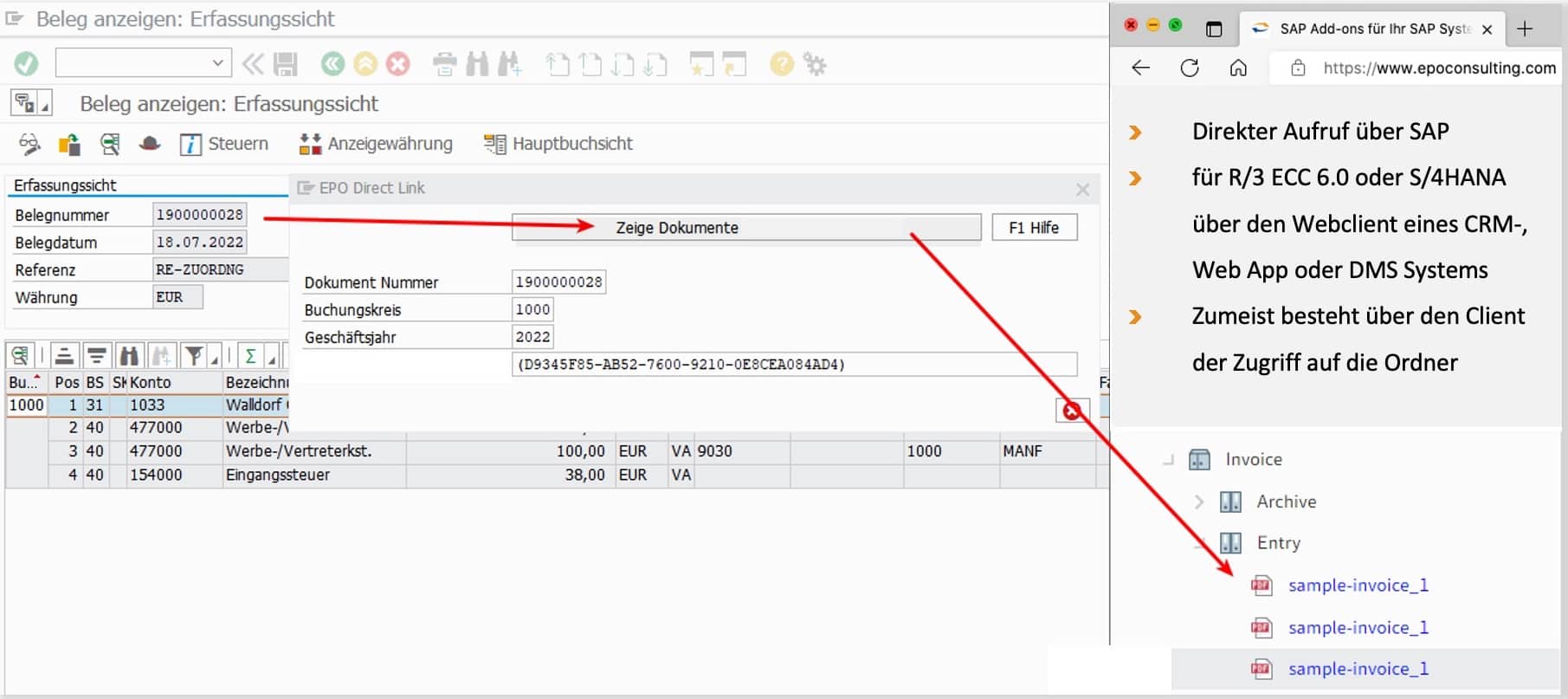The width and height of the screenshot is (1568, 699).
Task: Open a new browser tab with plus
Action: point(1525,29)
